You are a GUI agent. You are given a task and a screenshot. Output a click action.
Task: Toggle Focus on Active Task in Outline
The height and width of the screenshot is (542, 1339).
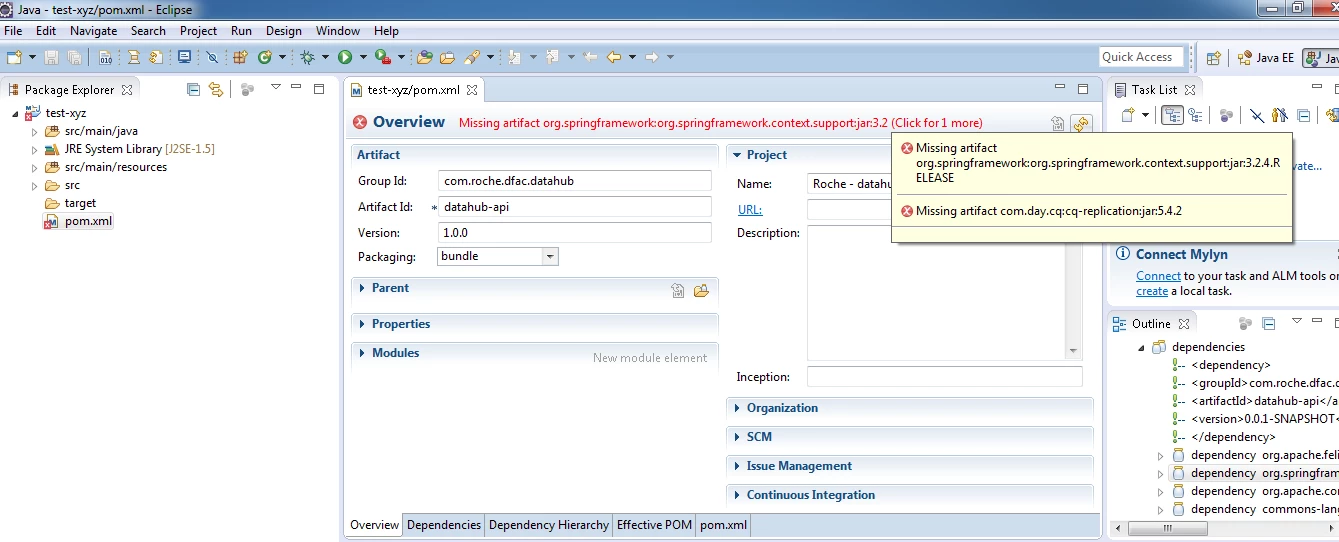[x=1245, y=324]
